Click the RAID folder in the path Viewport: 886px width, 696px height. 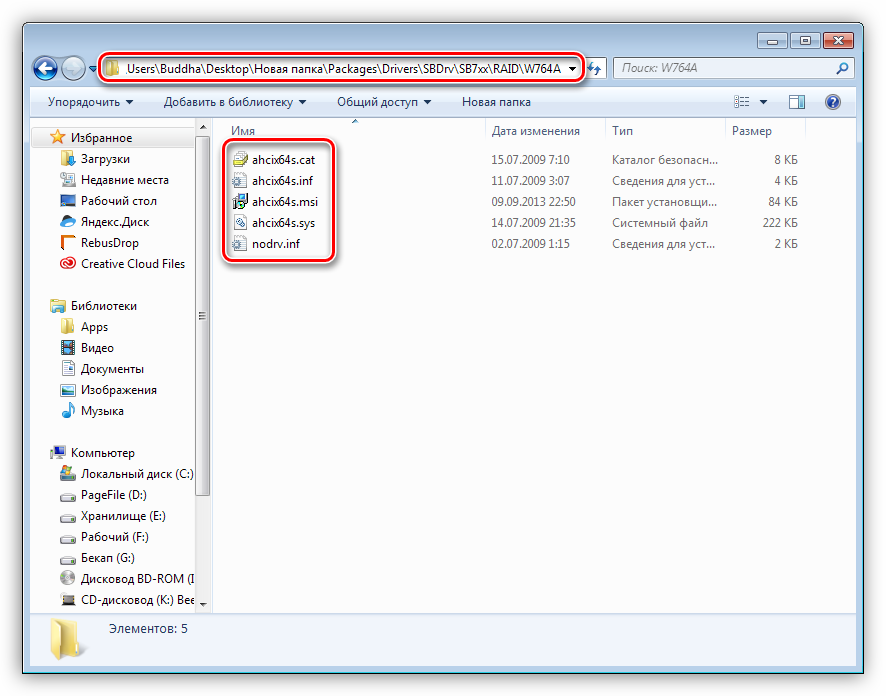(509, 69)
